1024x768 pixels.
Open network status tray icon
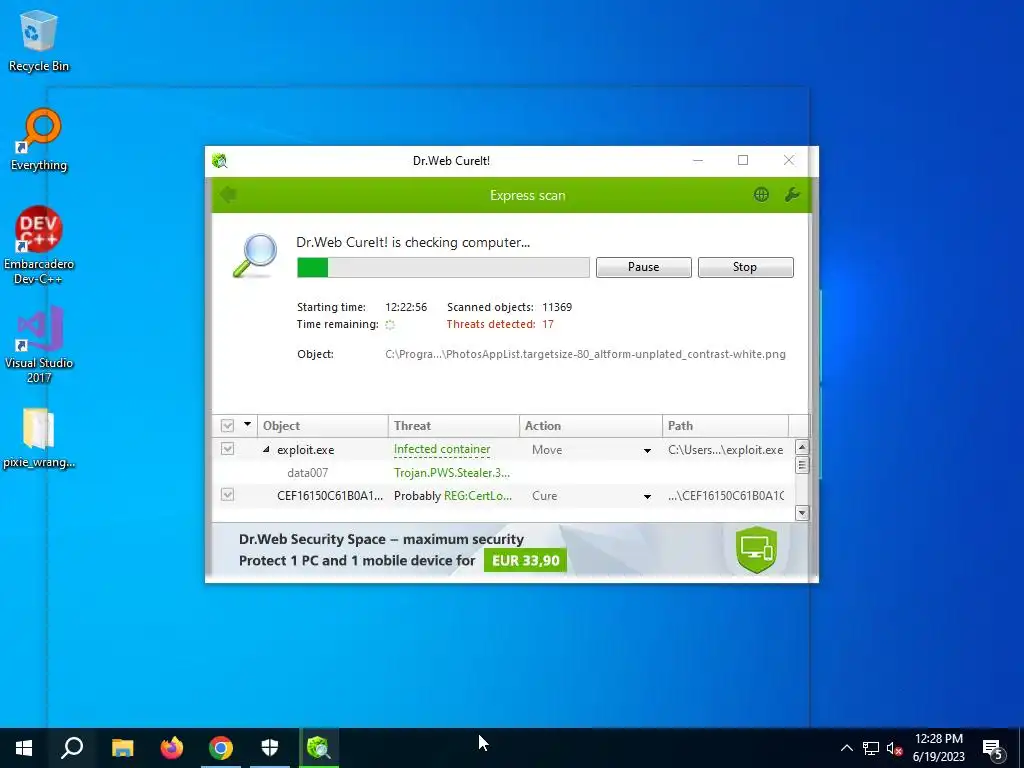(x=871, y=748)
